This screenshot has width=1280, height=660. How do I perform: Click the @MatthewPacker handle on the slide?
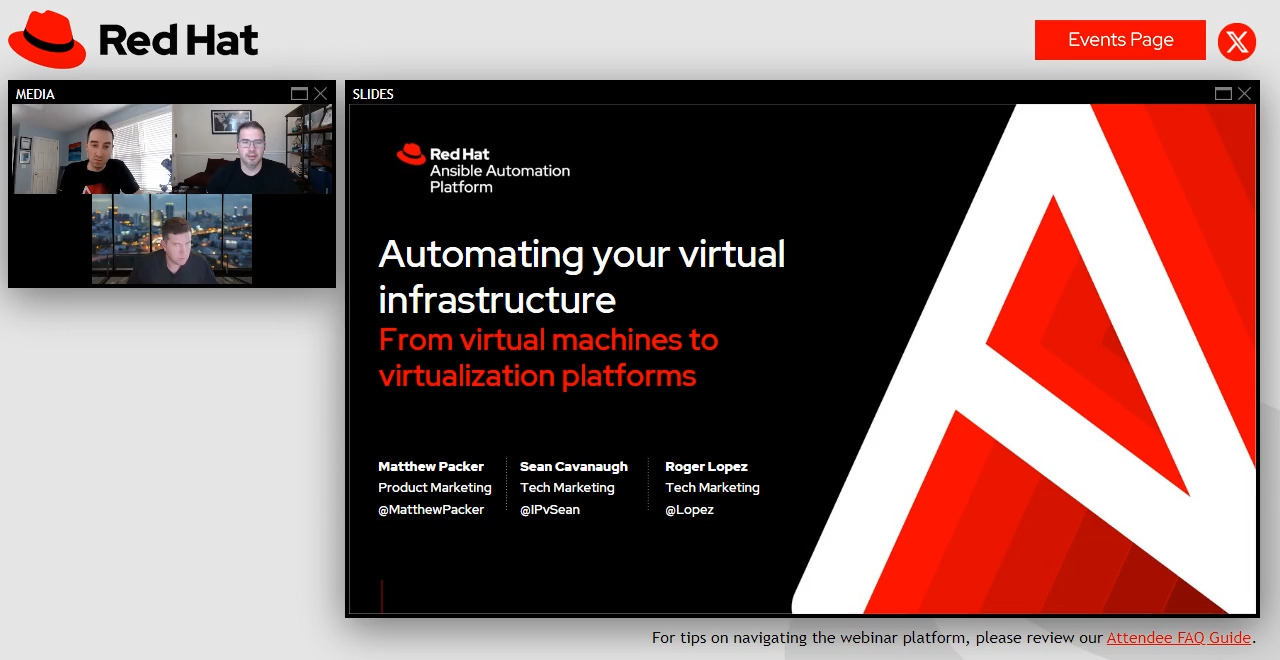pos(431,509)
